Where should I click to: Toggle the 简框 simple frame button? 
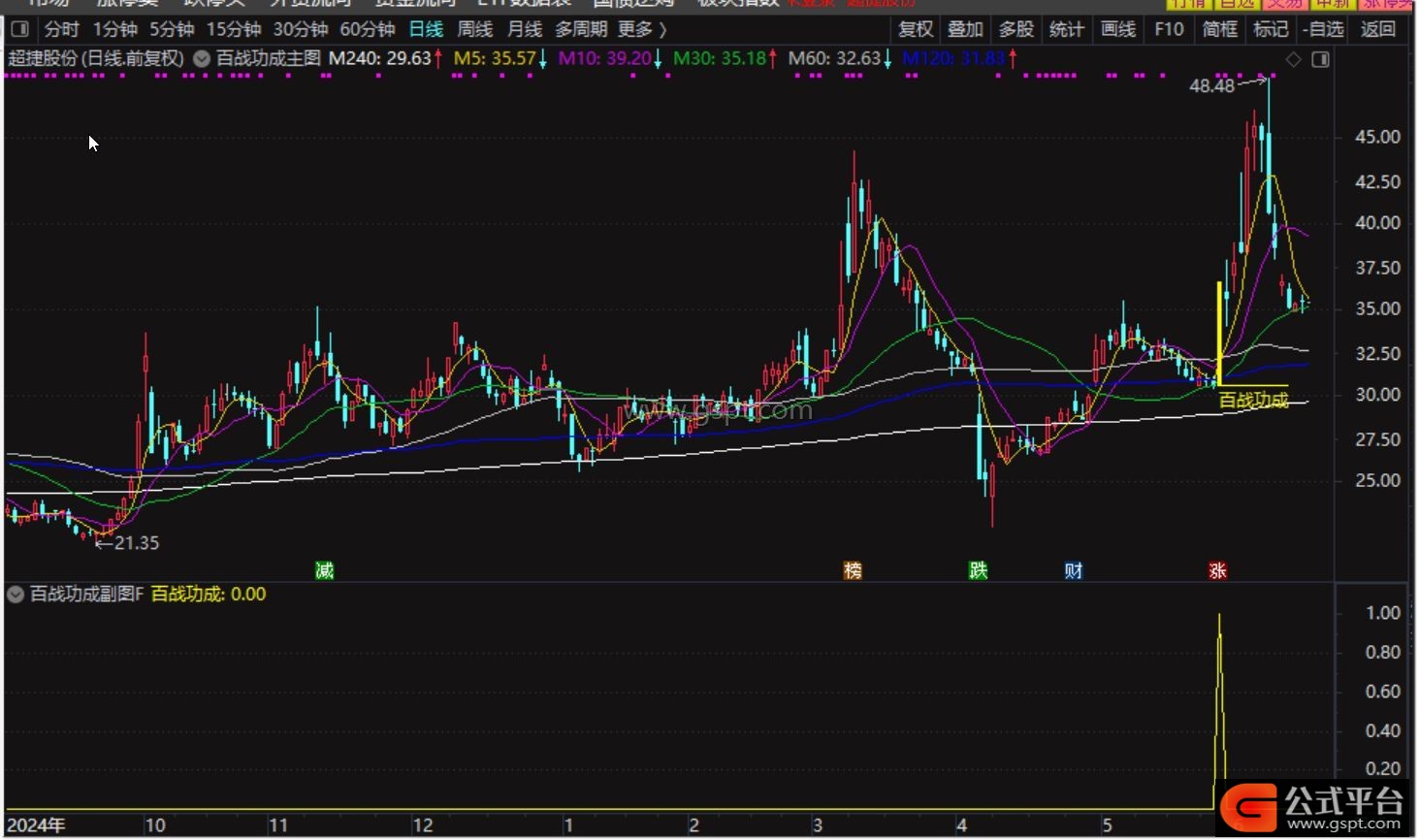point(1220,29)
